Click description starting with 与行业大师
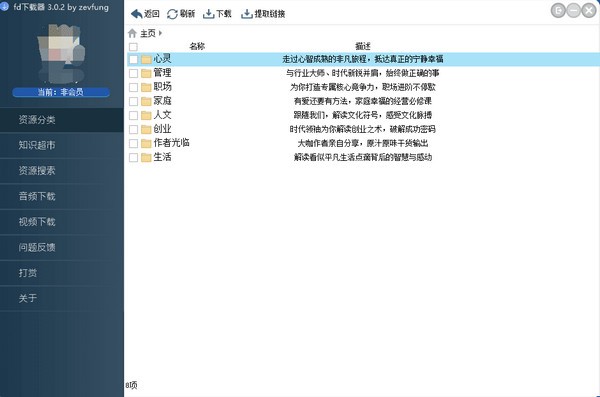The height and width of the screenshot is (397, 600). click(x=363, y=73)
